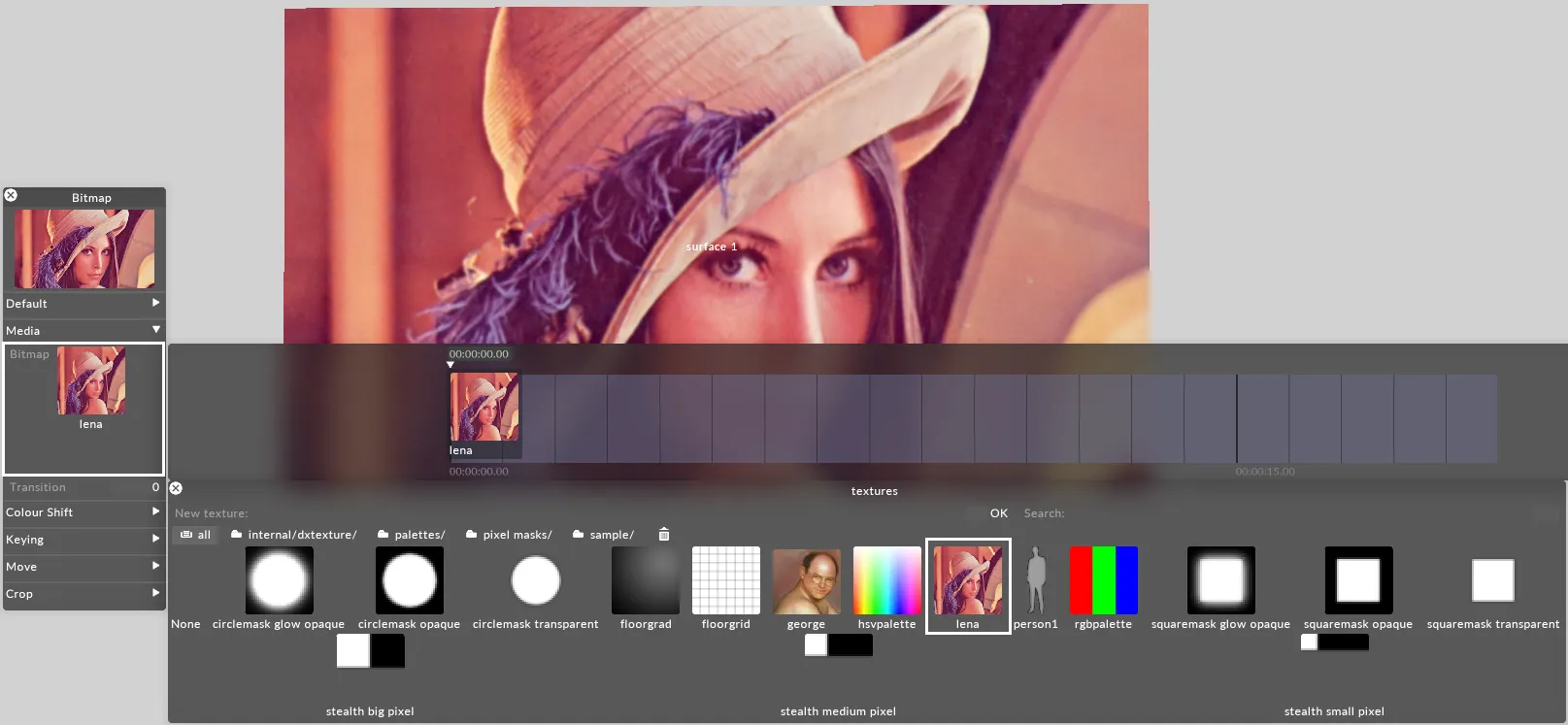The width and height of the screenshot is (1568, 725).
Task: Expand the Crop section
Action: click(83, 594)
